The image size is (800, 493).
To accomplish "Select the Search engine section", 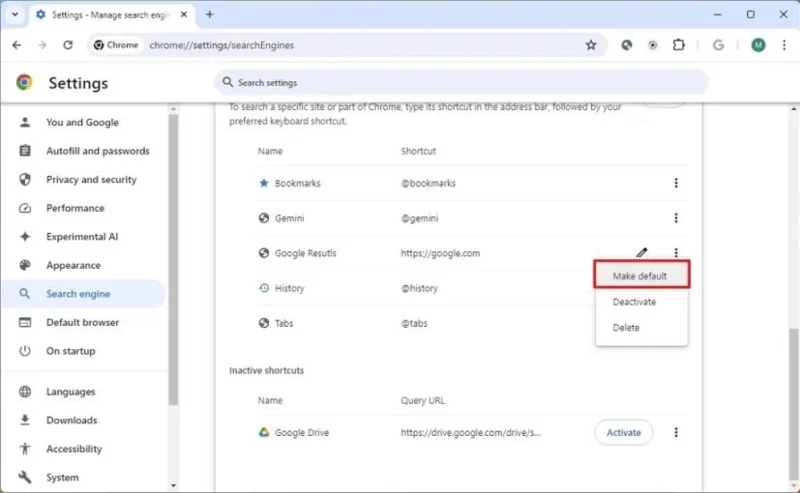I will pyautogui.click(x=83, y=294).
